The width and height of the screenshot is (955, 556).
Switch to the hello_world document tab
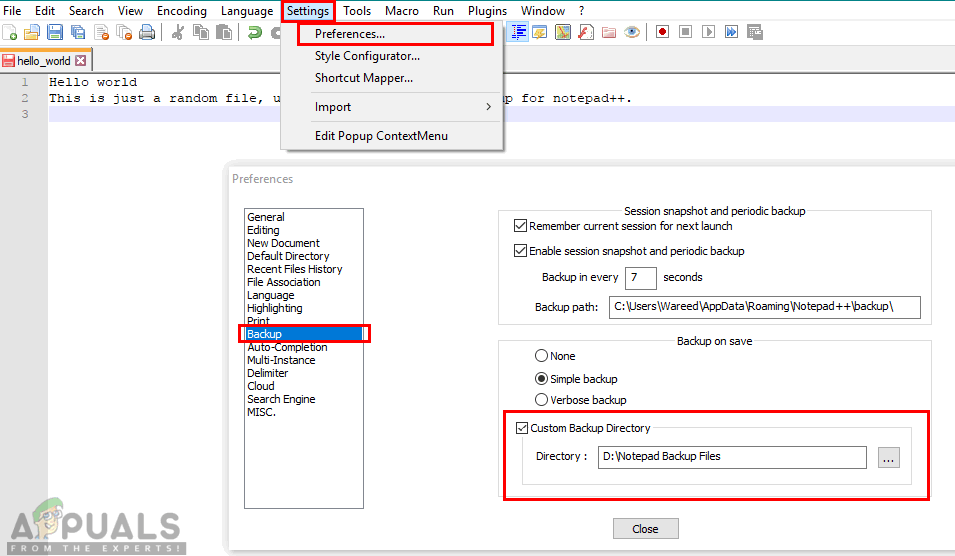point(44,61)
